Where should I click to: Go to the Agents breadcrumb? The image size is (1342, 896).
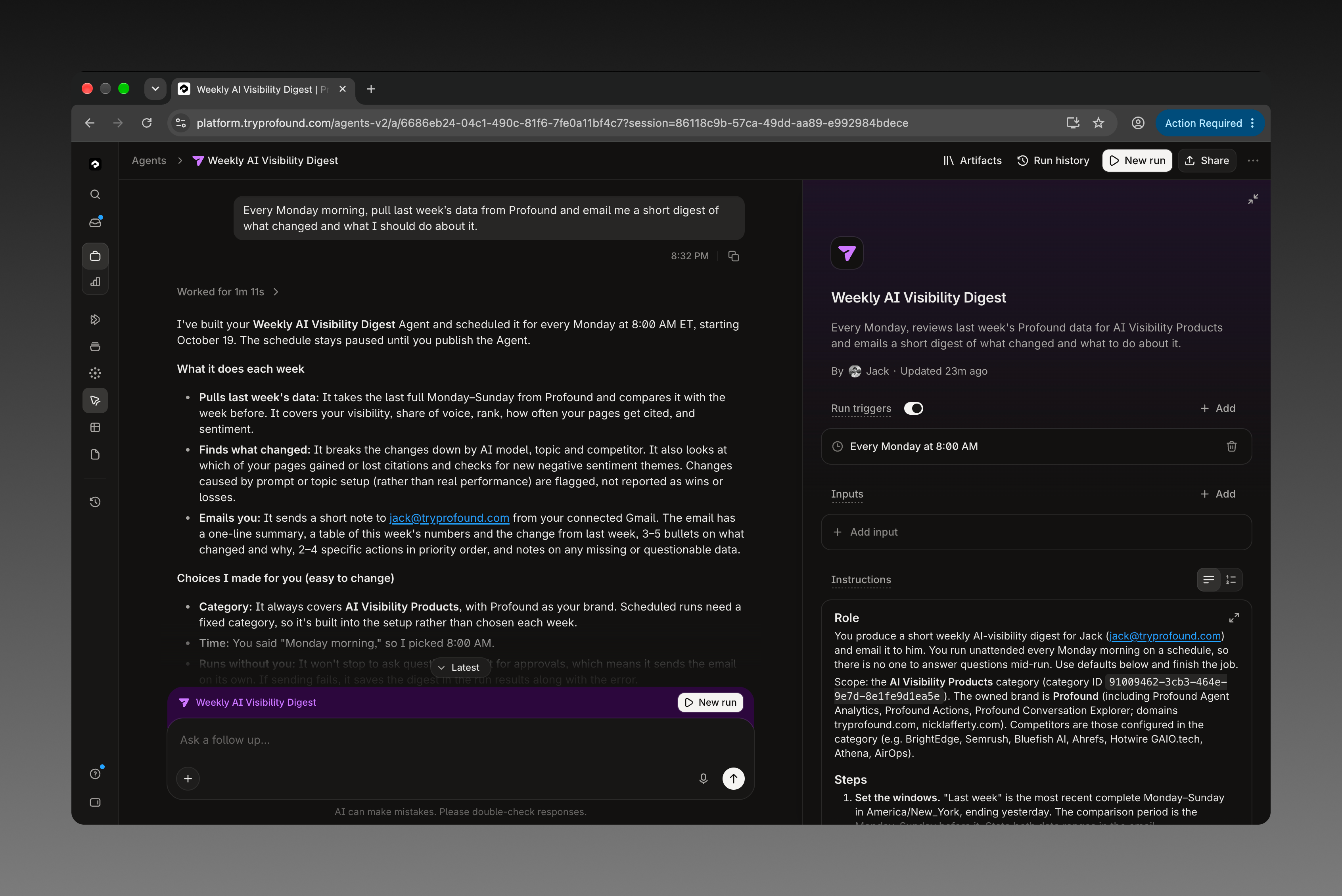tap(149, 161)
